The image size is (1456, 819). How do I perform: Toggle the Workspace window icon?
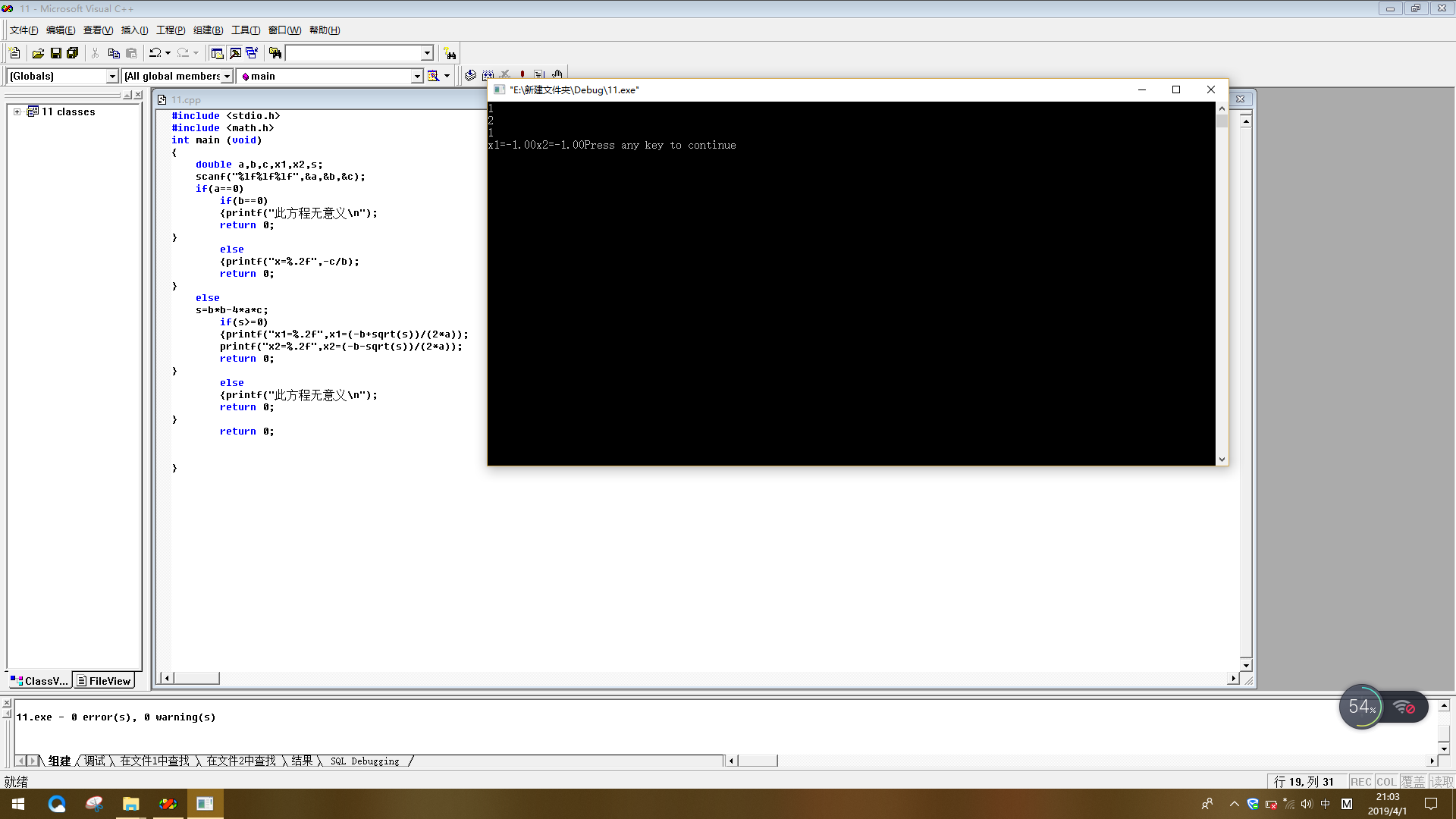click(217, 53)
